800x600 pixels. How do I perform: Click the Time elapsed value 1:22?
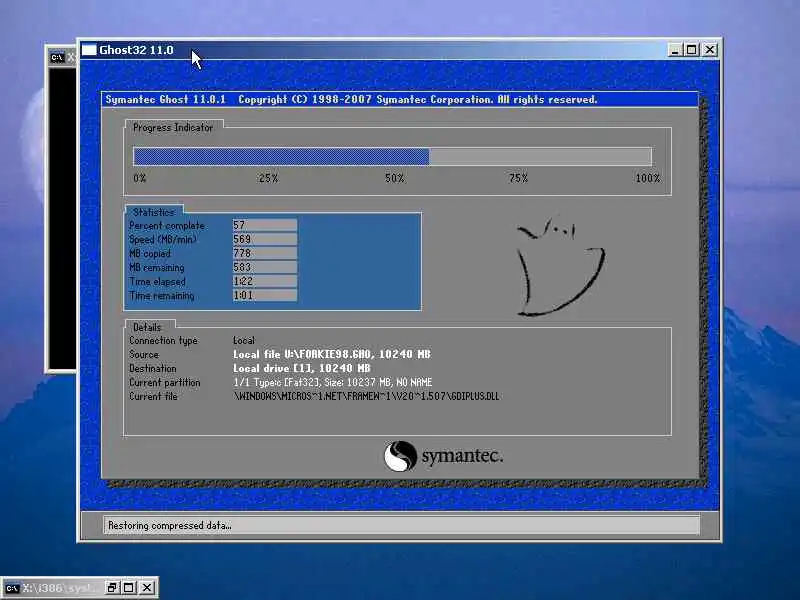(x=264, y=281)
